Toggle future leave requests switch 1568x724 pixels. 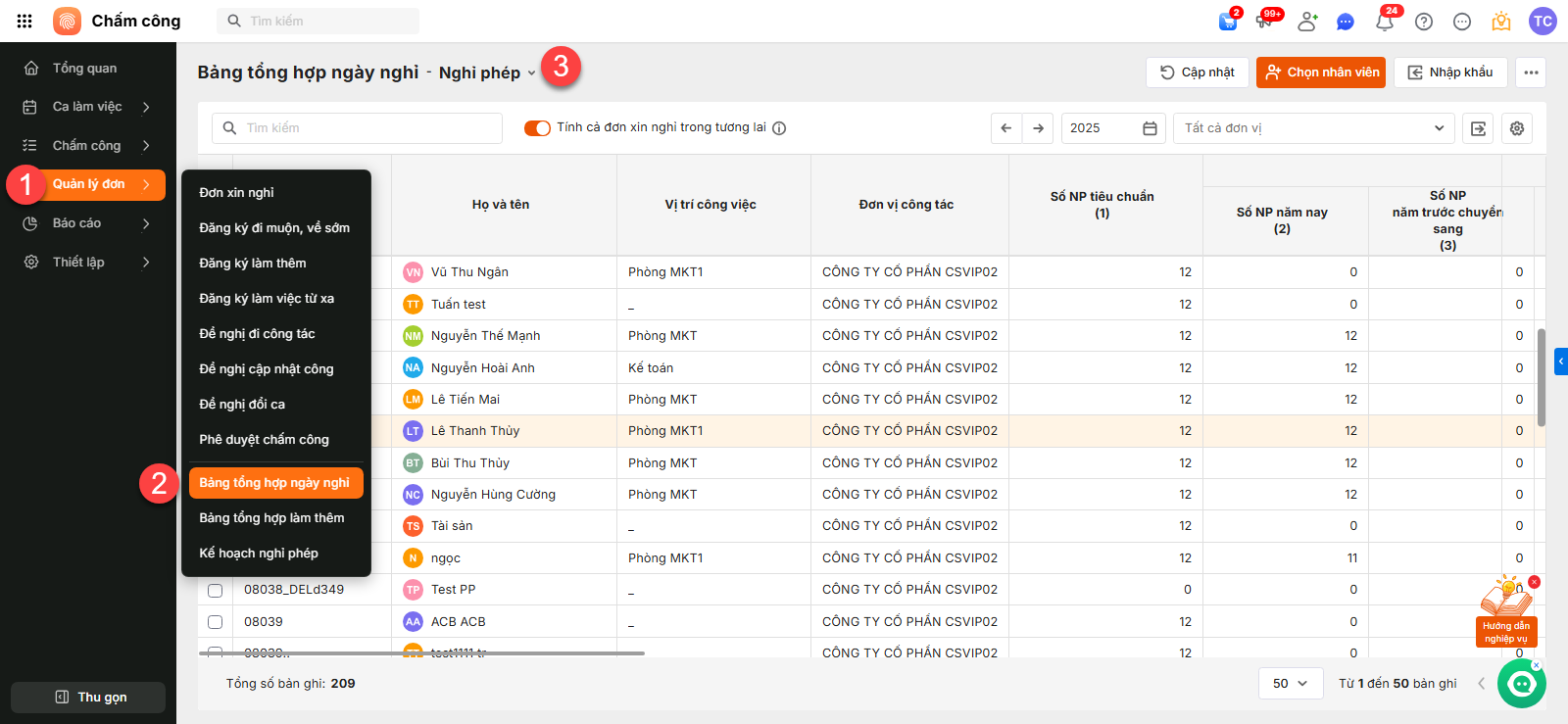537,128
